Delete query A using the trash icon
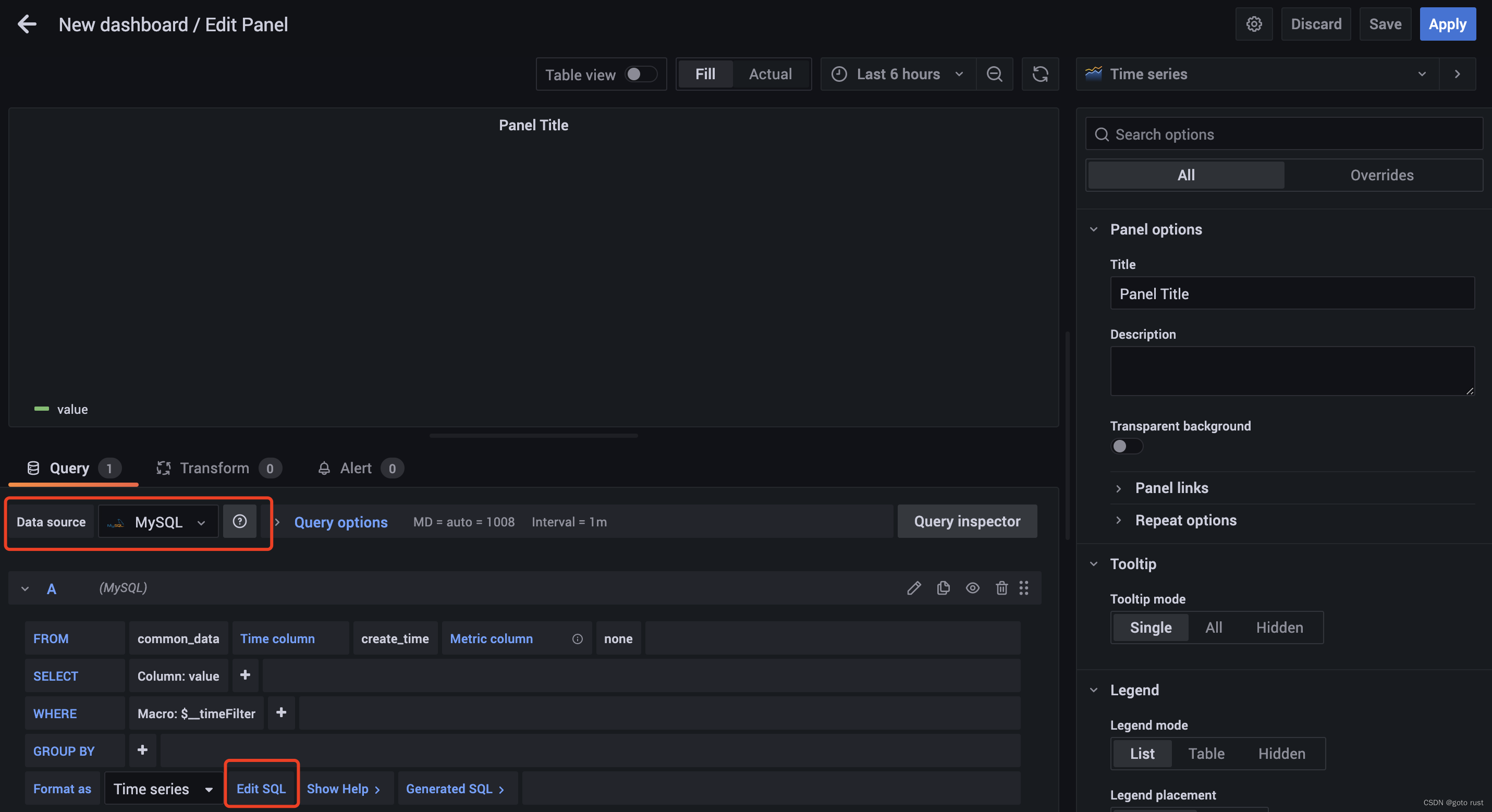The width and height of the screenshot is (1492, 812). click(x=1001, y=588)
